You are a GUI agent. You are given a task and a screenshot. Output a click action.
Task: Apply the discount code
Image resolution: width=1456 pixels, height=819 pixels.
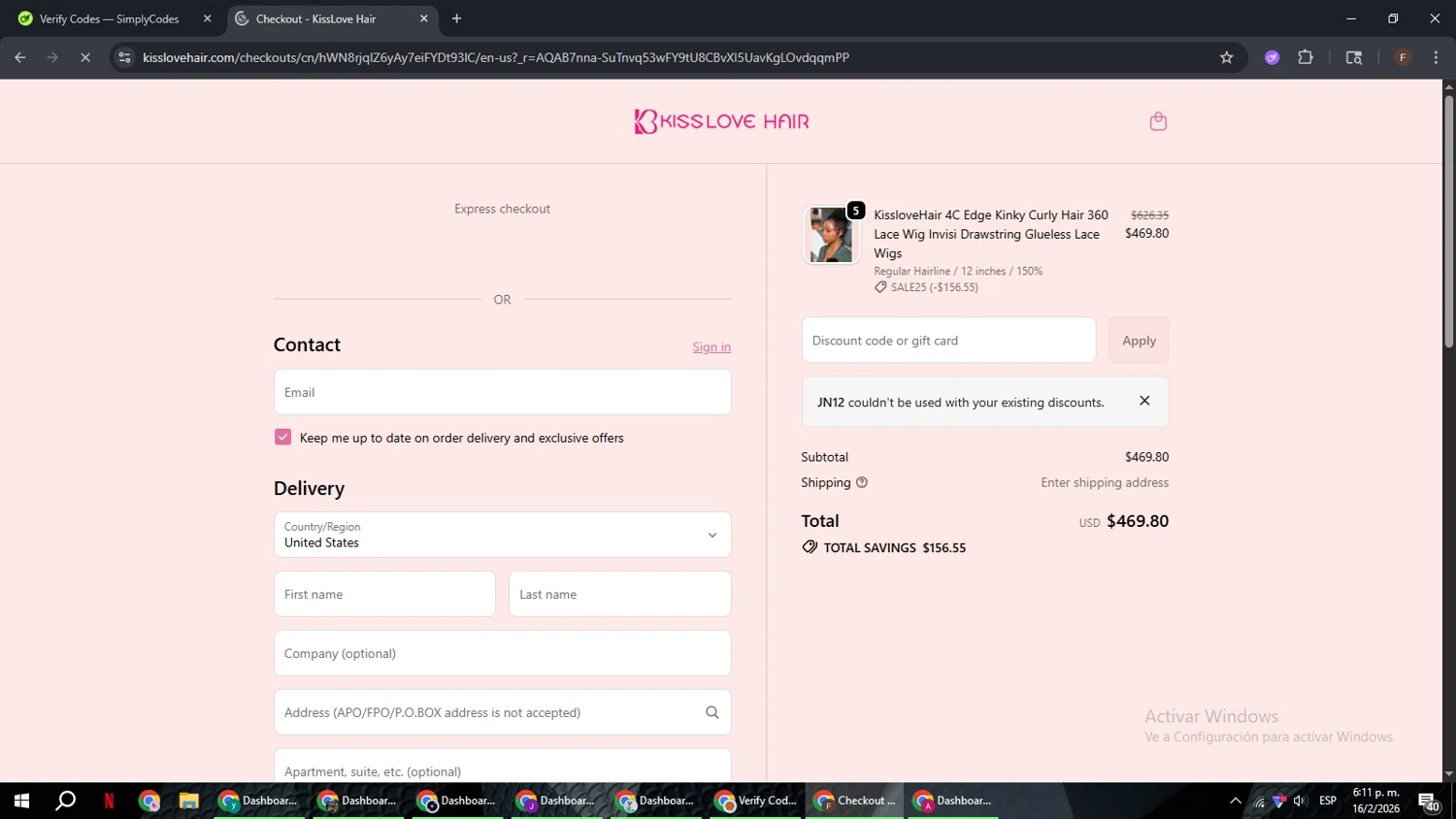coord(1139,341)
